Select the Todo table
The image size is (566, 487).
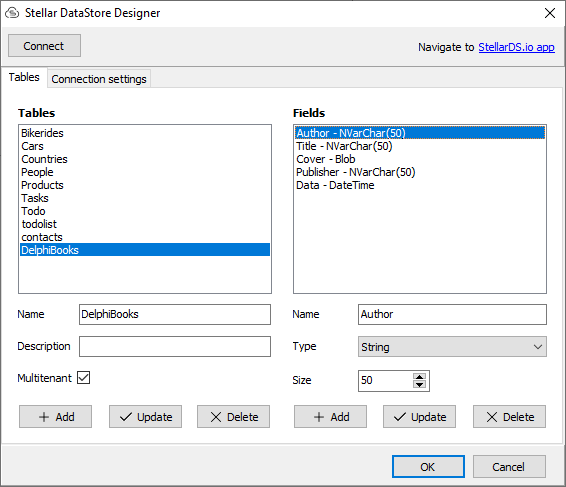pos(145,211)
